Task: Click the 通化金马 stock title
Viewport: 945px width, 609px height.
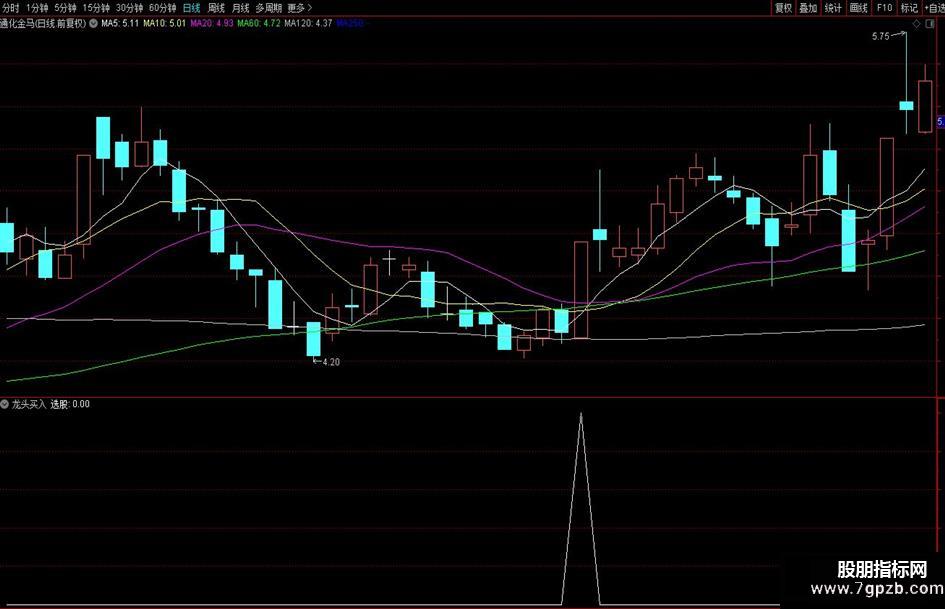Action: coord(43,24)
